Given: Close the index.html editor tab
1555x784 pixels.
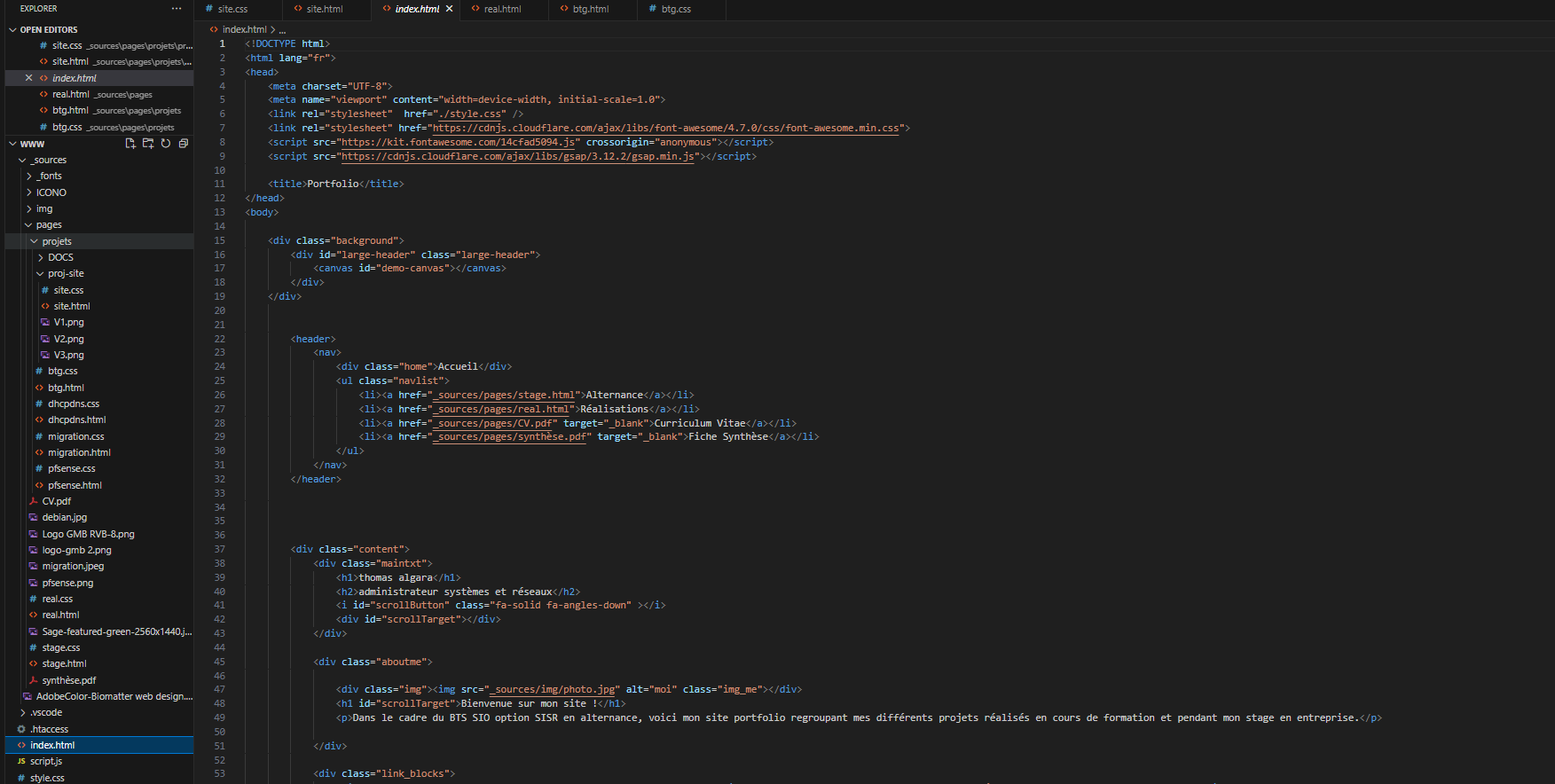Looking at the screenshot, I should click(x=449, y=9).
